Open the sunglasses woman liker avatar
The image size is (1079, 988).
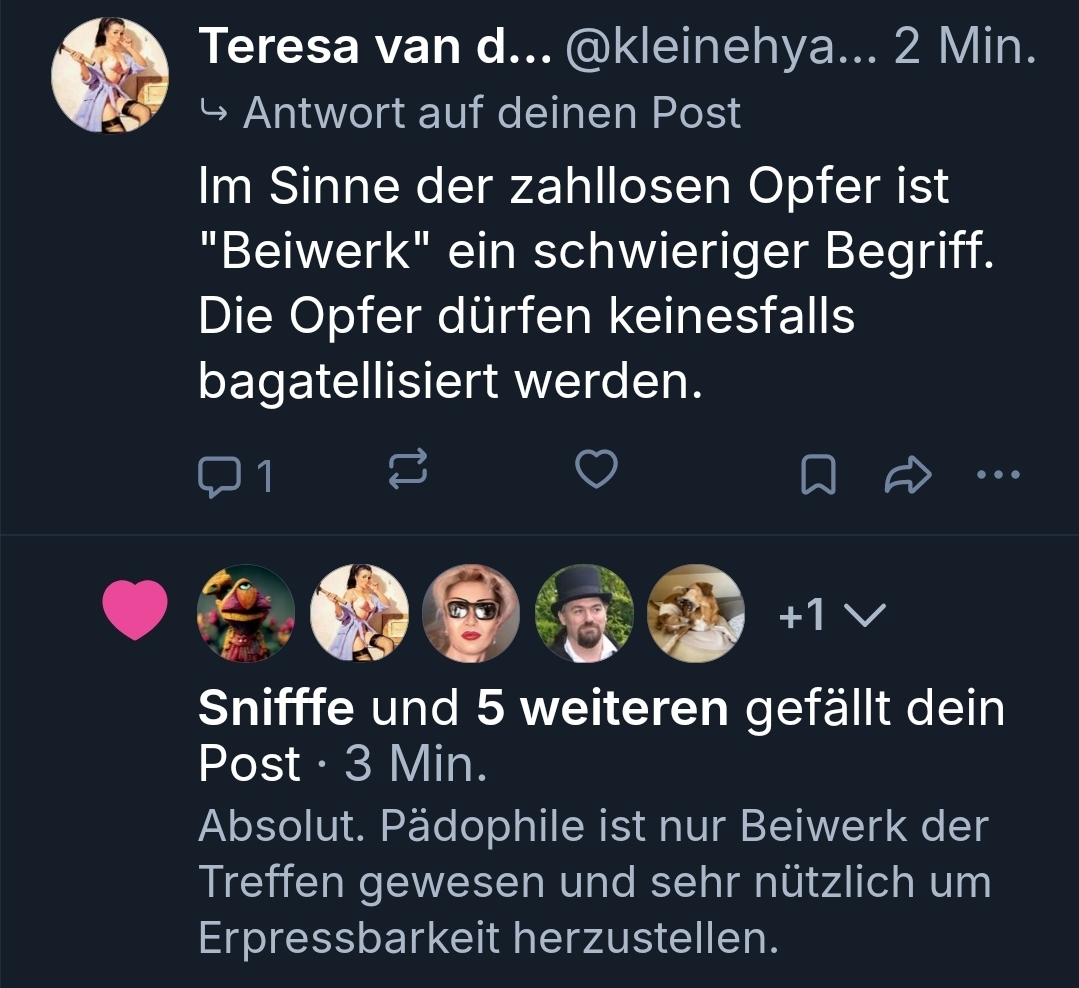471,614
